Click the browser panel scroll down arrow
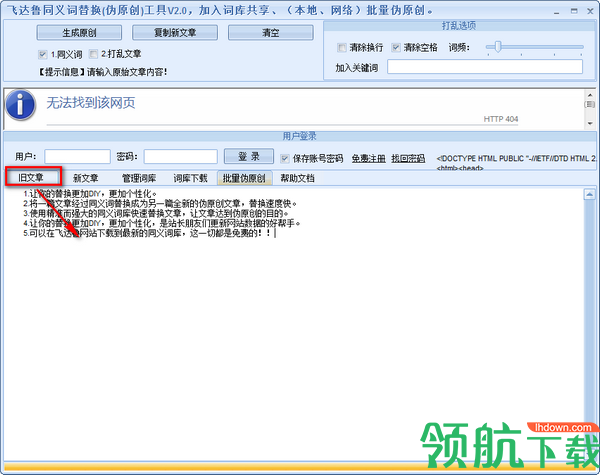Screen dimensions: 600x475 (x=590, y=124)
